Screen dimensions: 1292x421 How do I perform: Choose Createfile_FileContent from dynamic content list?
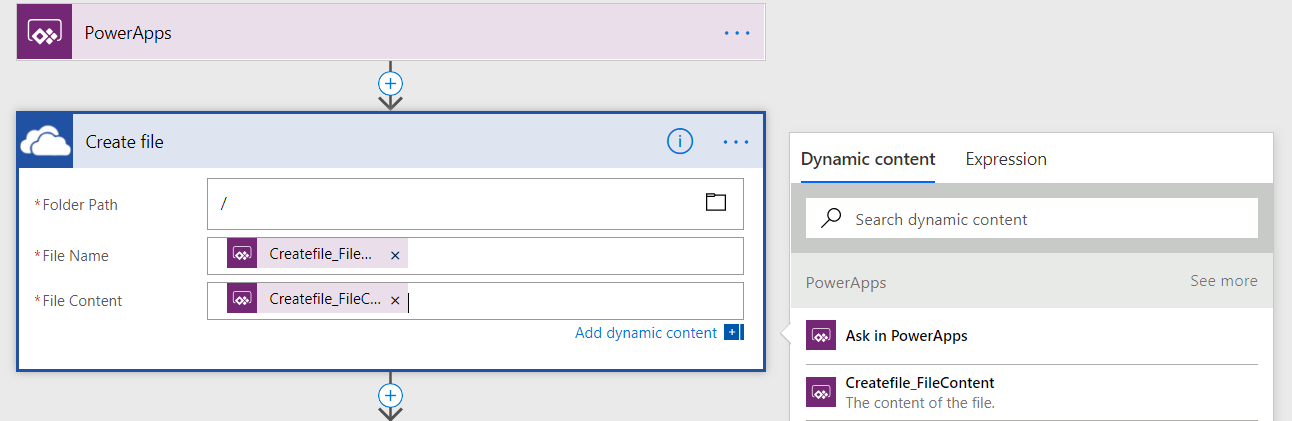920,383
